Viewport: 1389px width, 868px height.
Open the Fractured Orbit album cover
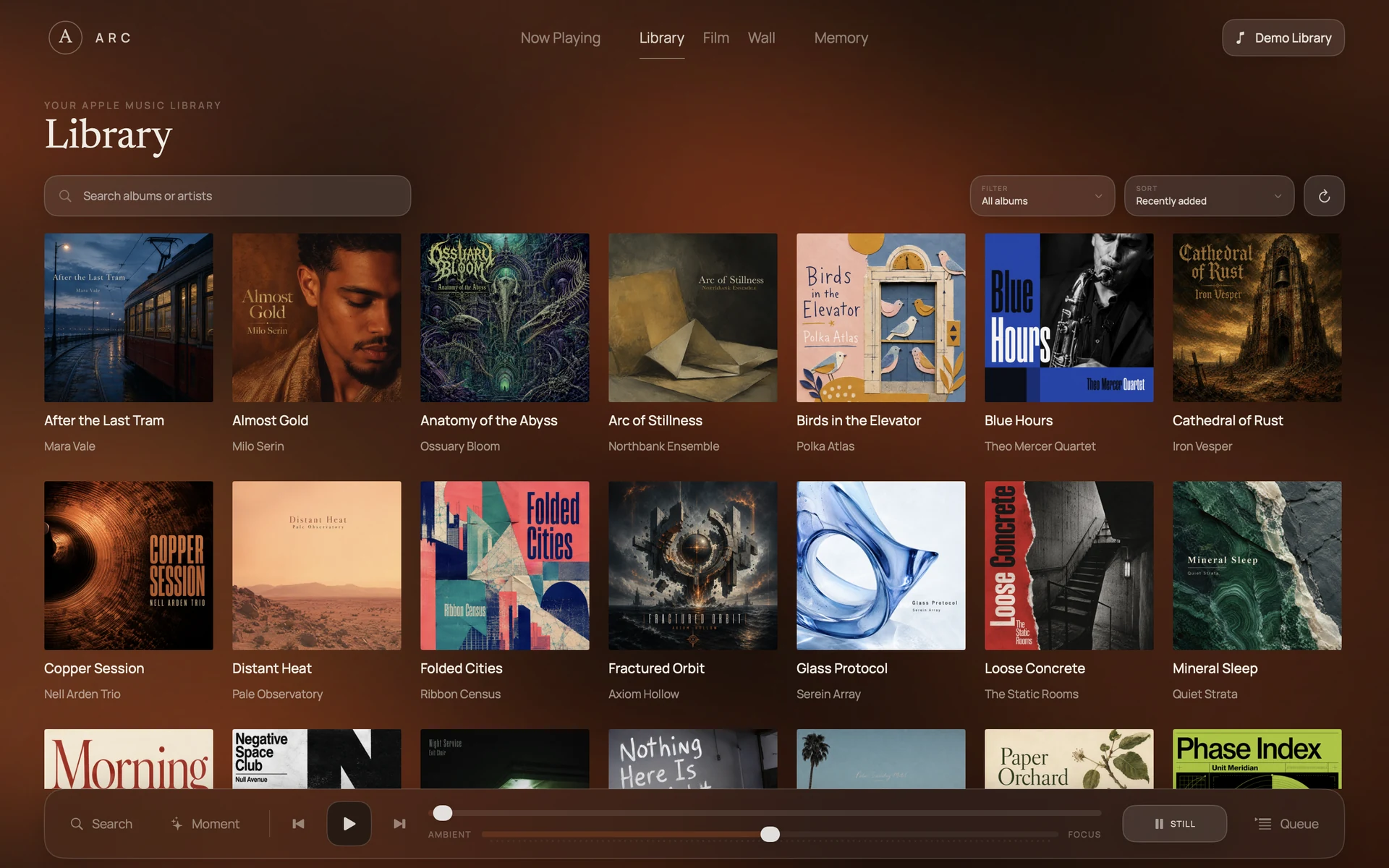click(x=692, y=566)
